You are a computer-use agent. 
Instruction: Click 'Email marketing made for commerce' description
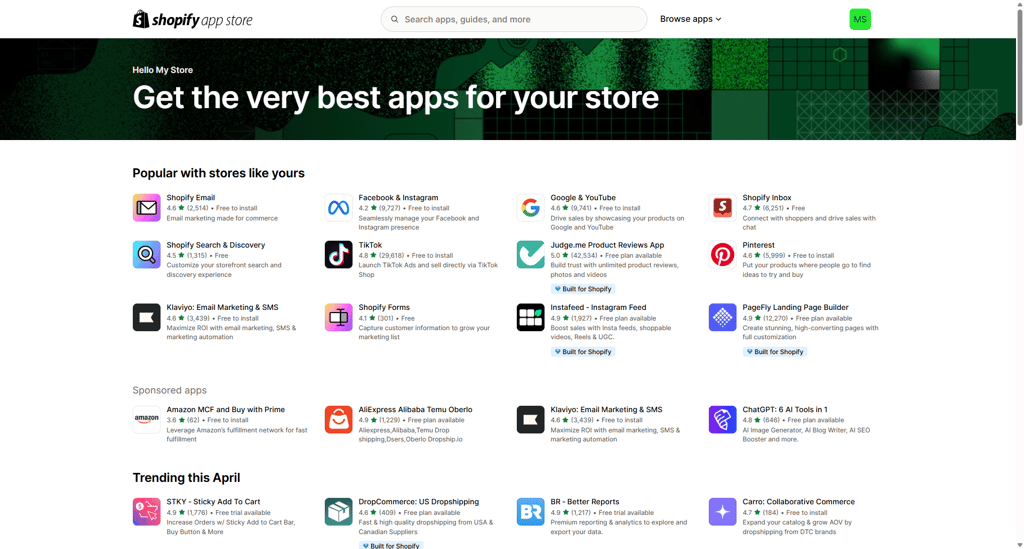click(222, 218)
